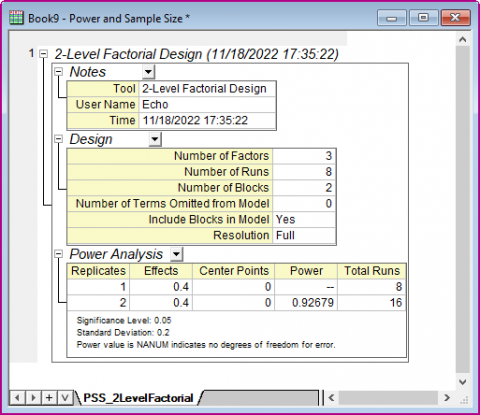Click the Book9 workbook icon in title bar

[16, 18]
